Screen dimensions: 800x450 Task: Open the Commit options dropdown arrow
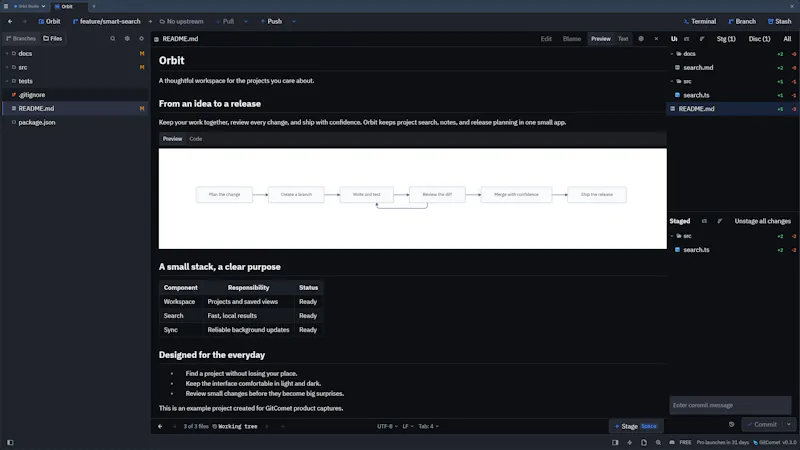[789, 424]
